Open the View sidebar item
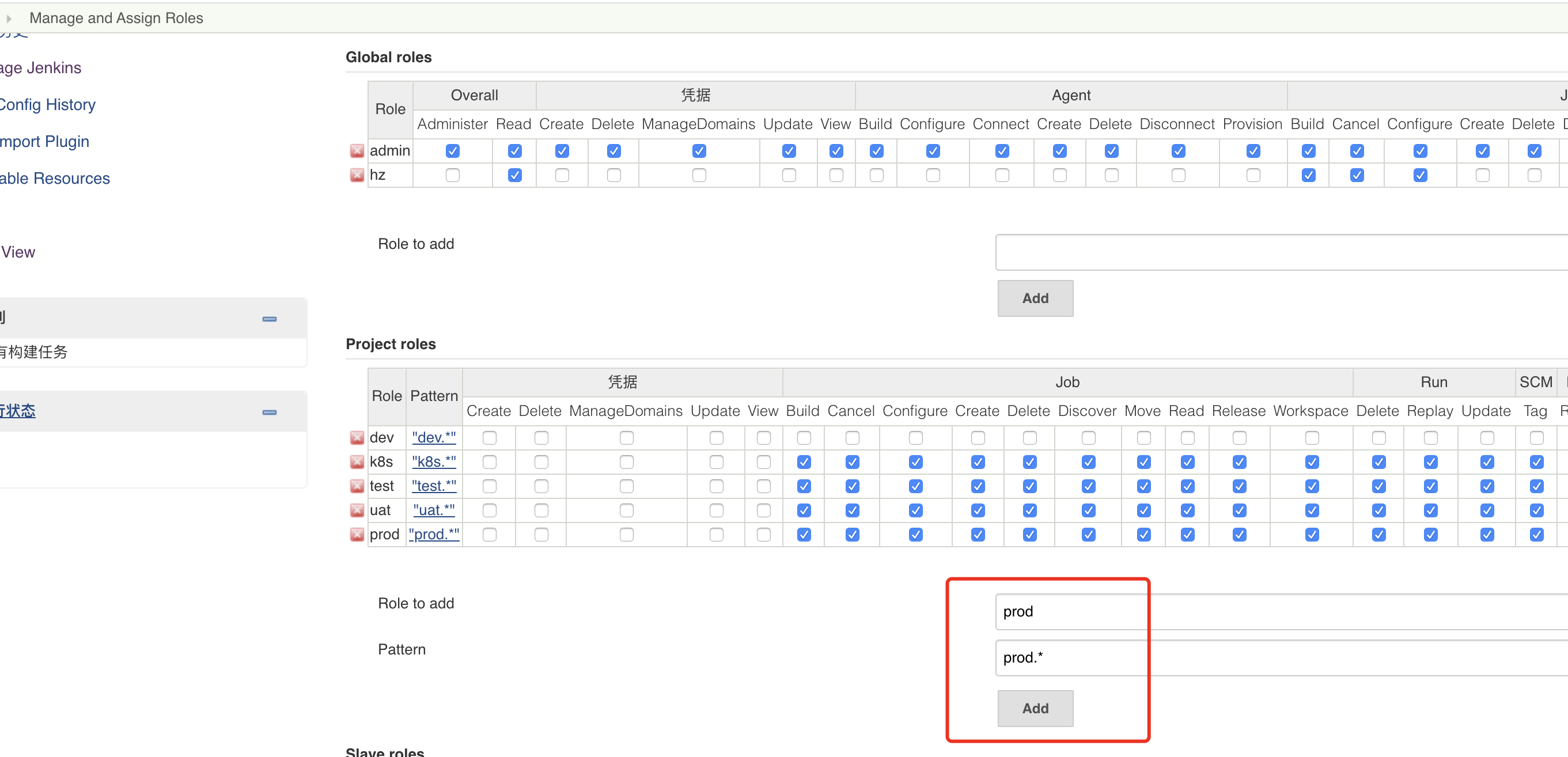Screen dimensions: 1568x757 click(x=18, y=251)
